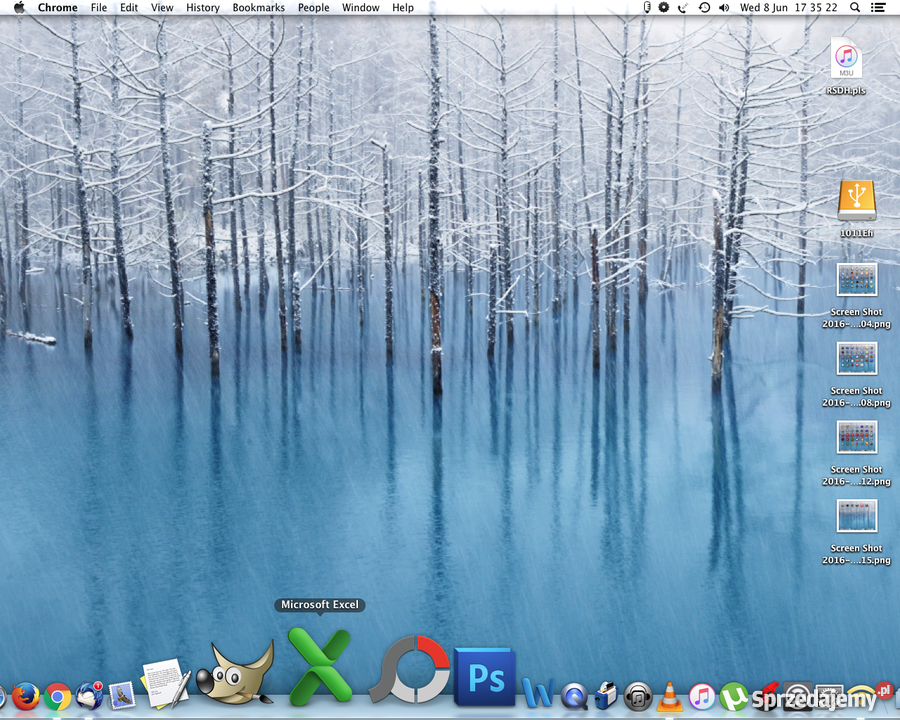This screenshot has height=720, width=900.
Task: Open the Time Machine status menu
Action: click(x=703, y=8)
